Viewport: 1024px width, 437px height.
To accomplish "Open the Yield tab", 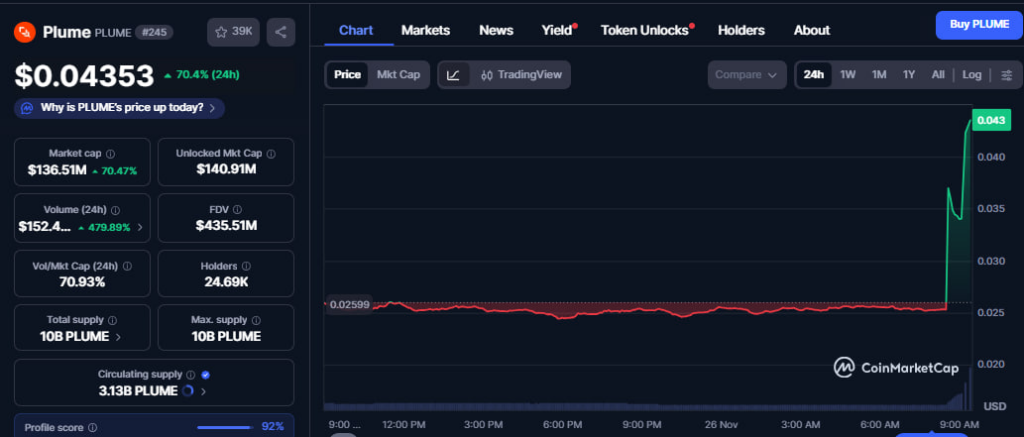I will point(557,30).
